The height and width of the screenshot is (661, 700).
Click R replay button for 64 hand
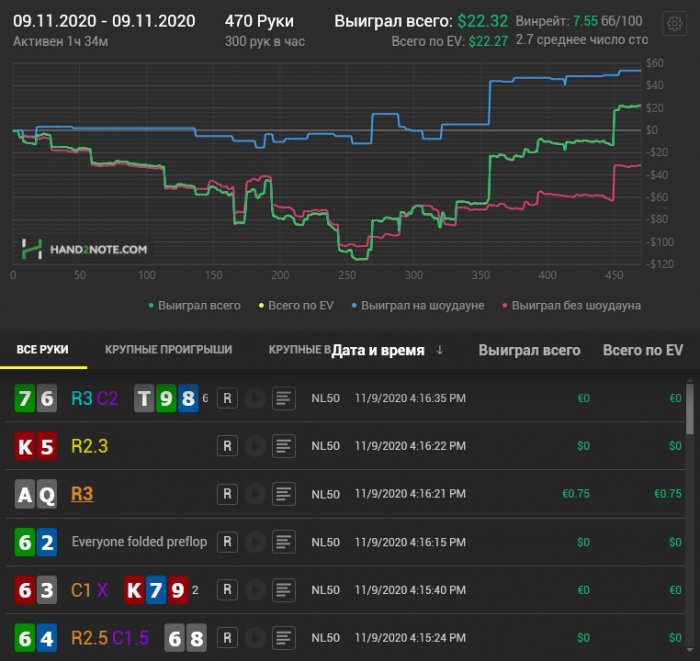coord(227,638)
